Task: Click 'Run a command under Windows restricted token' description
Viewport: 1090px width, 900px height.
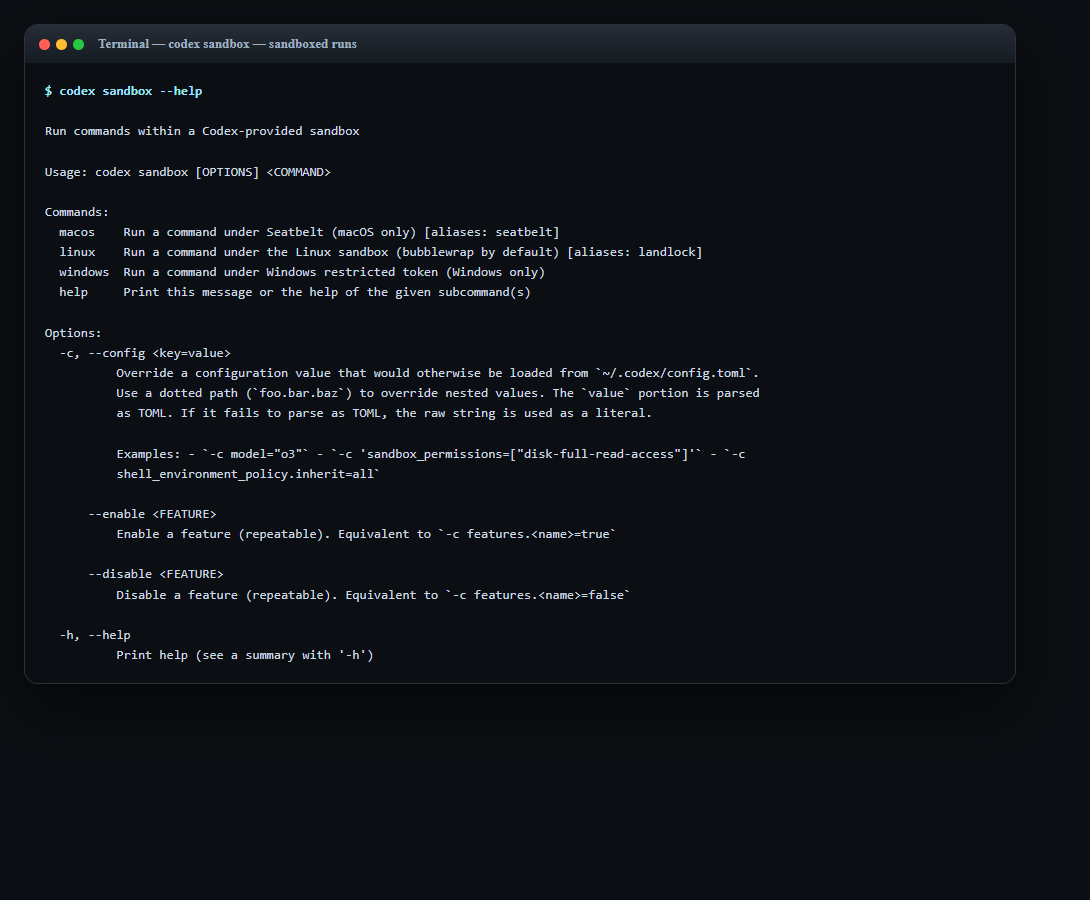Action: click(x=334, y=272)
